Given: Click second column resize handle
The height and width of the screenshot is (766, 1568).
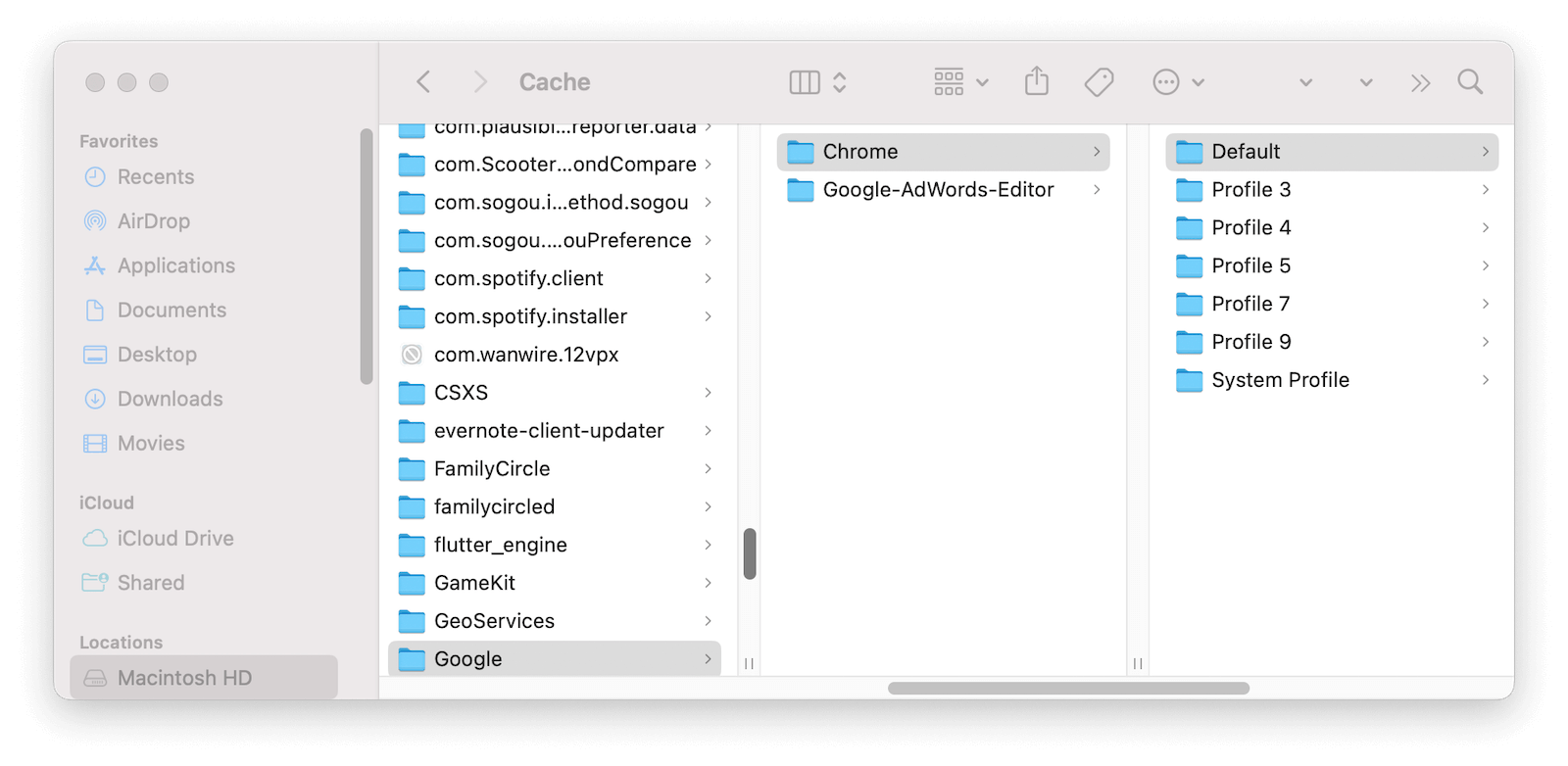Looking at the screenshot, I should point(1138,664).
